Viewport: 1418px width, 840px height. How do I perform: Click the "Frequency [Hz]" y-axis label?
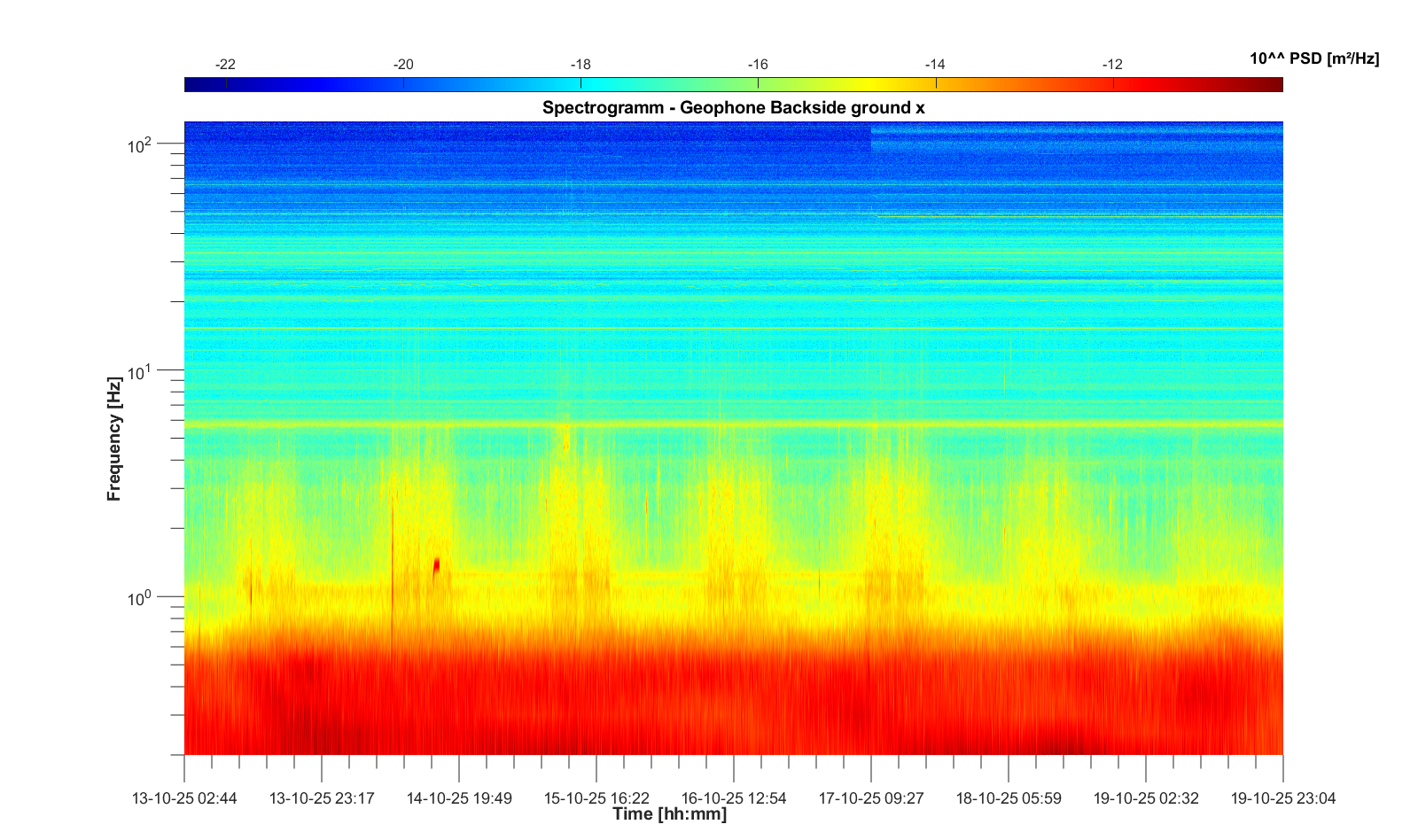click(x=113, y=439)
